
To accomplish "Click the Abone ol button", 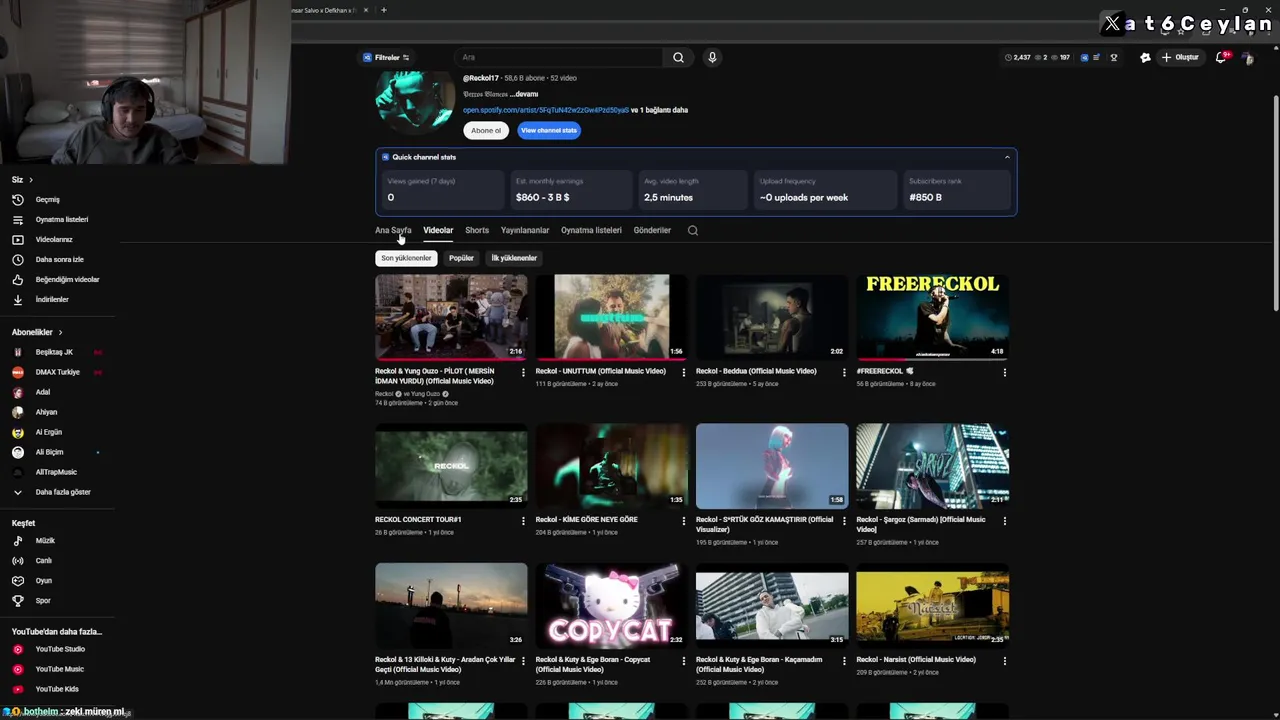I will [x=486, y=130].
